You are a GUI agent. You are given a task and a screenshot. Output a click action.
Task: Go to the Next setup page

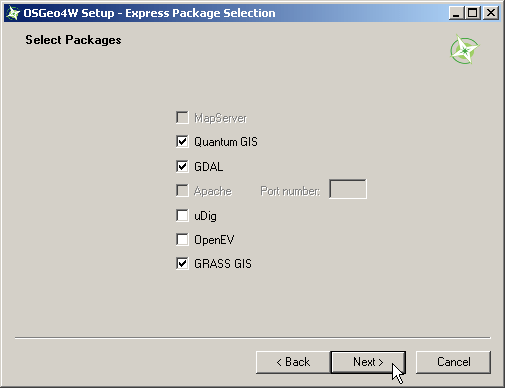368,362
